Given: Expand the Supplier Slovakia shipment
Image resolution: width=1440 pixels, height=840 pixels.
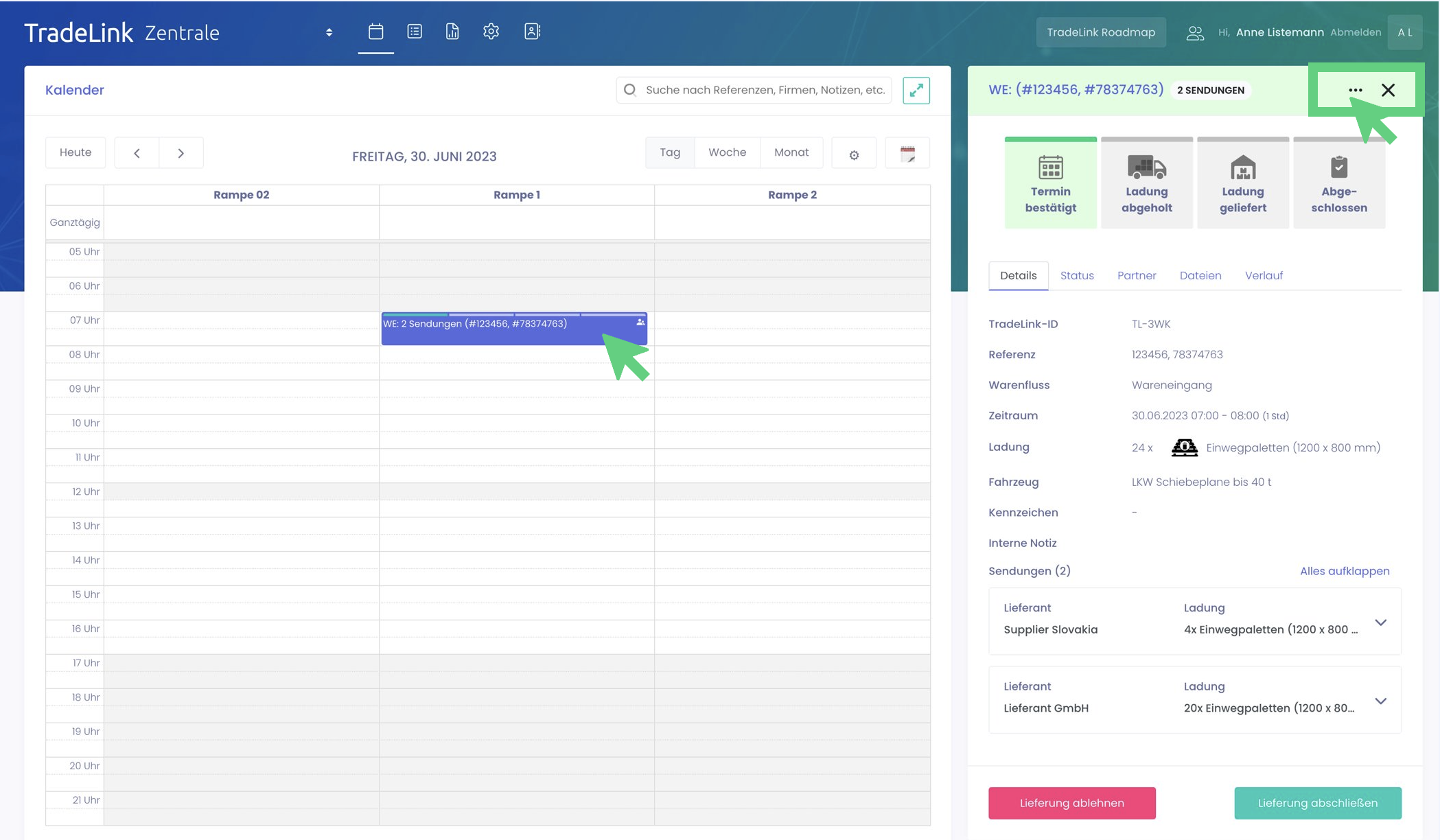Looking at the screenshot, I should click(1380, 622).
